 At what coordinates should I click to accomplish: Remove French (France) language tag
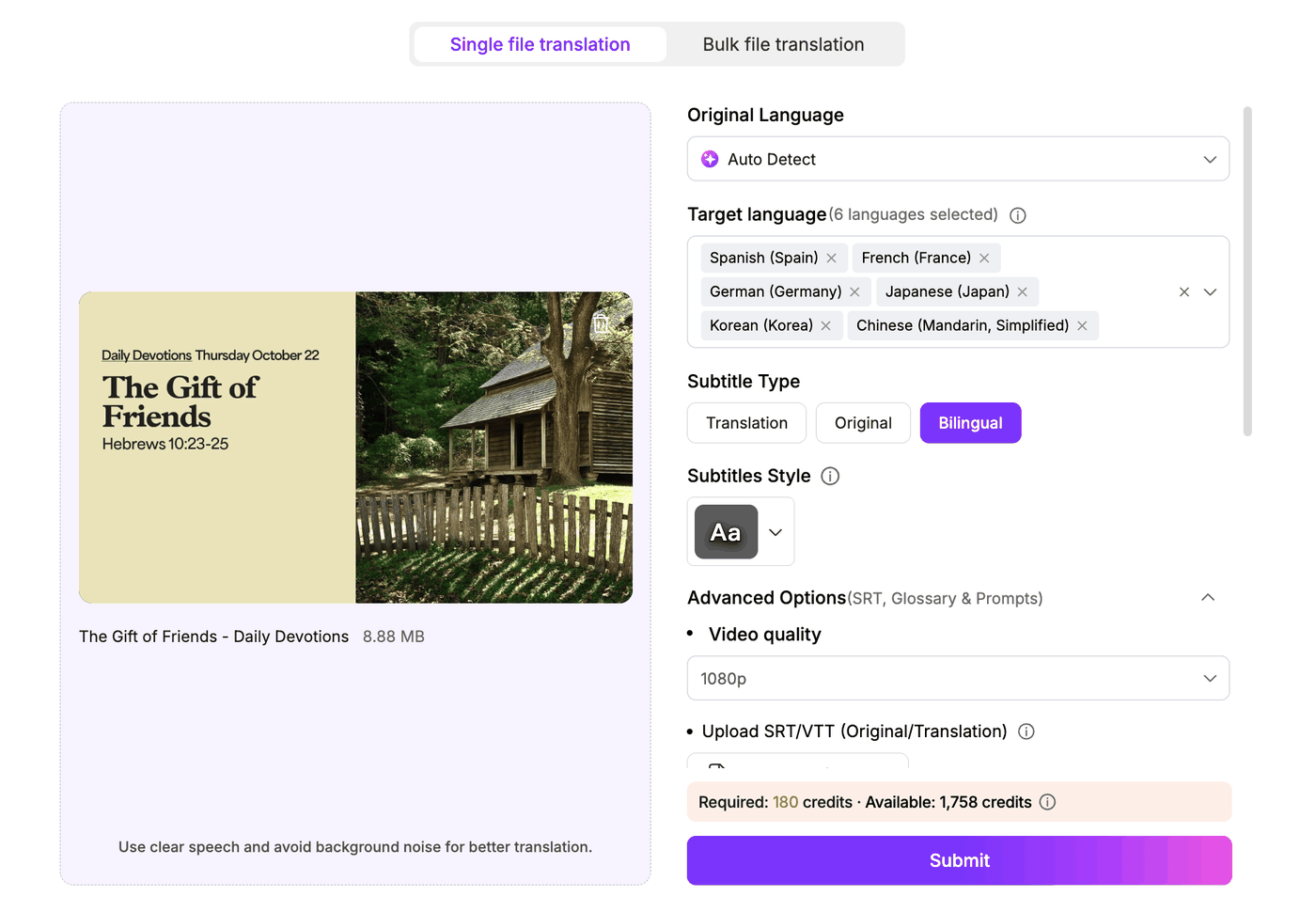[984, 258]
